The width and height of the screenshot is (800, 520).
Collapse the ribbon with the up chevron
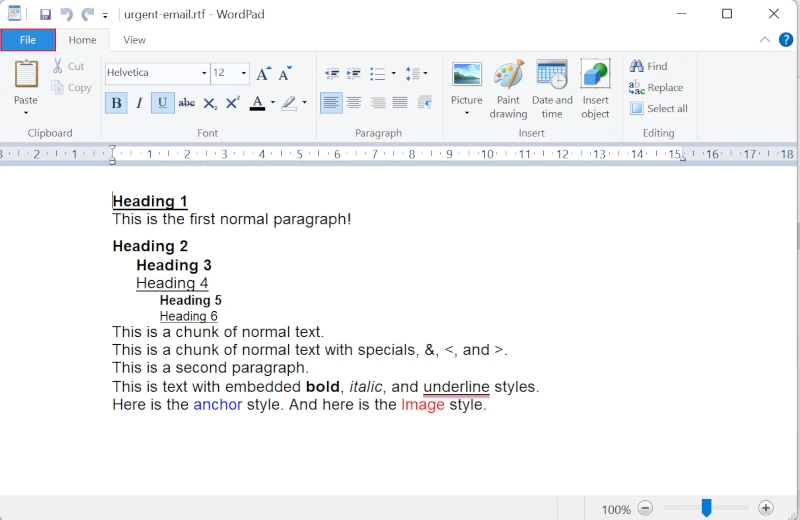764,40
